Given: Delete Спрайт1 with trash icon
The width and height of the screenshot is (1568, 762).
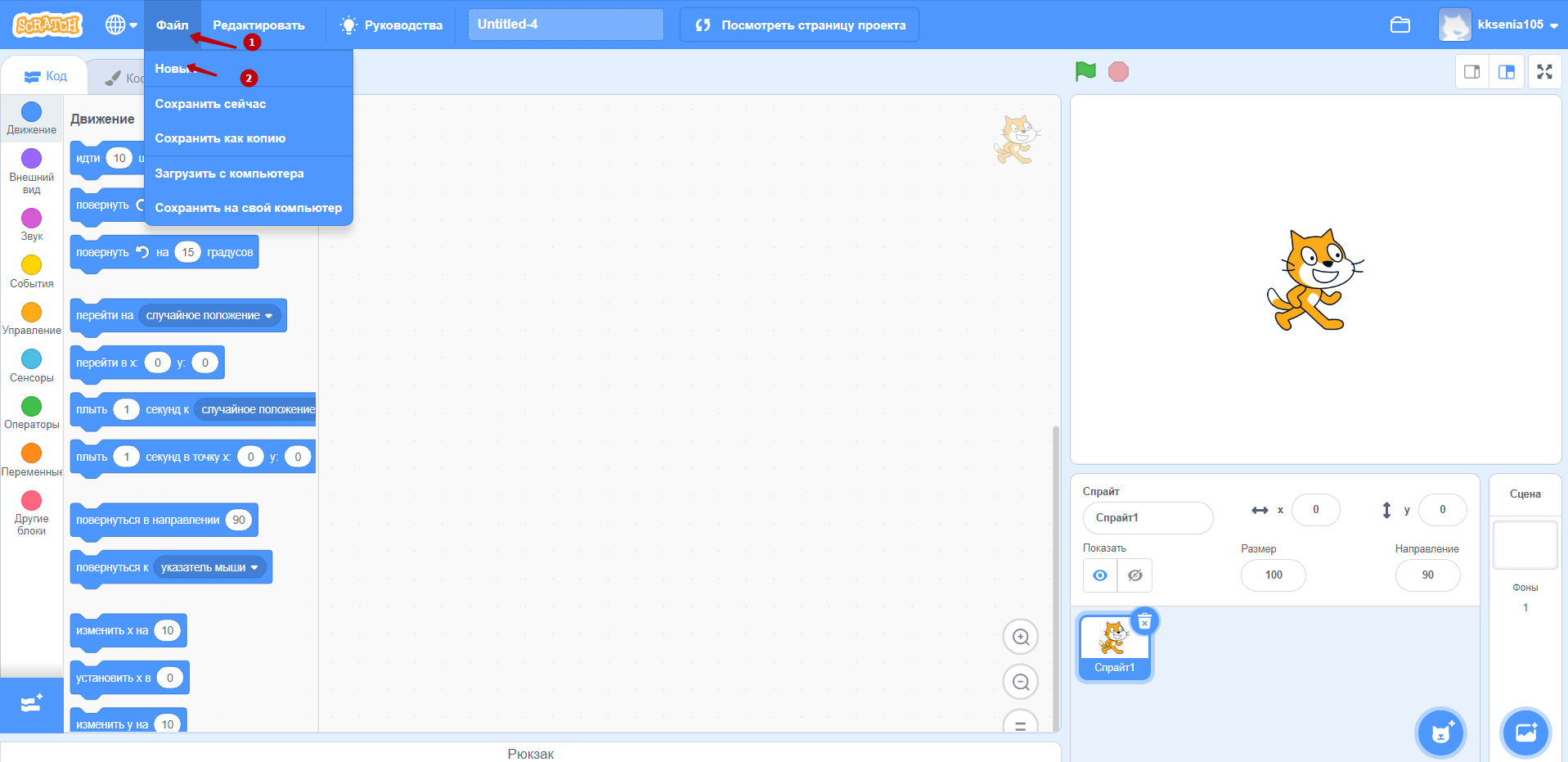Looking at the screenshot, I should click(x=1144, y=622).
